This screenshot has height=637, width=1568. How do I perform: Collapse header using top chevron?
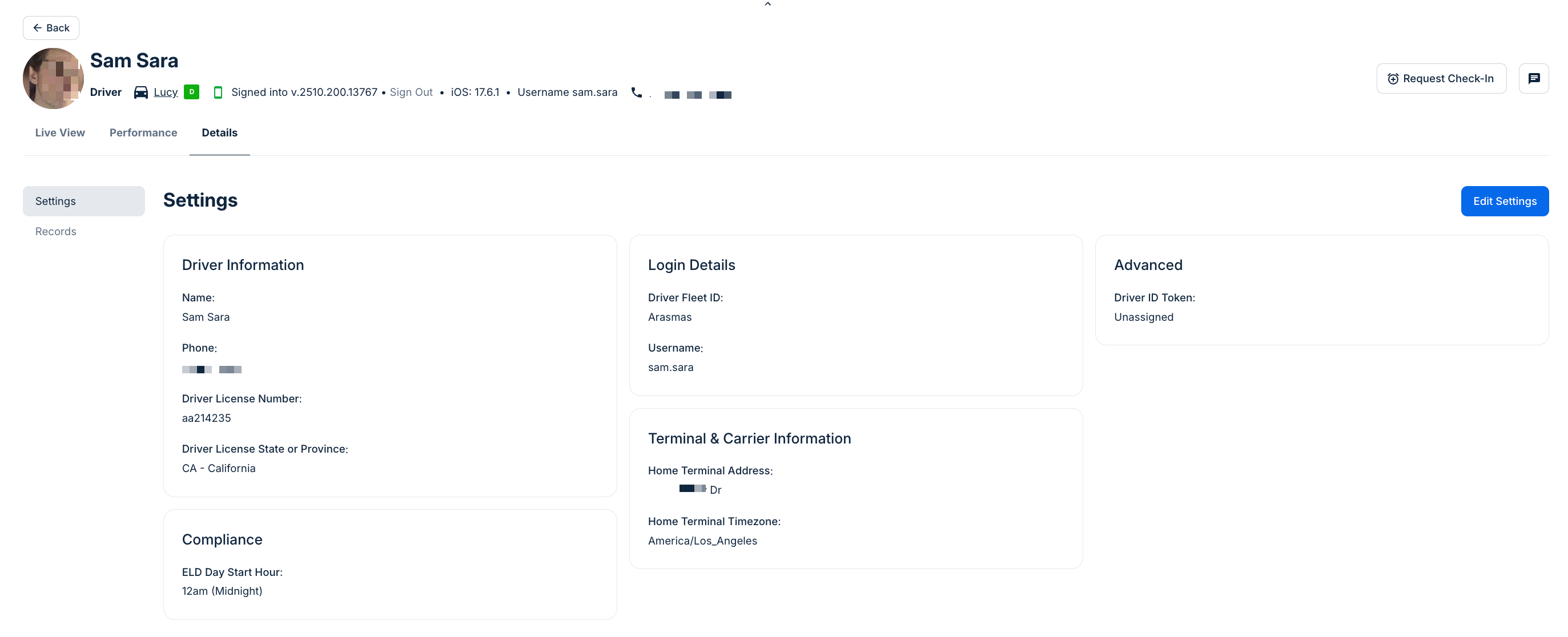(x=767, y=4)
